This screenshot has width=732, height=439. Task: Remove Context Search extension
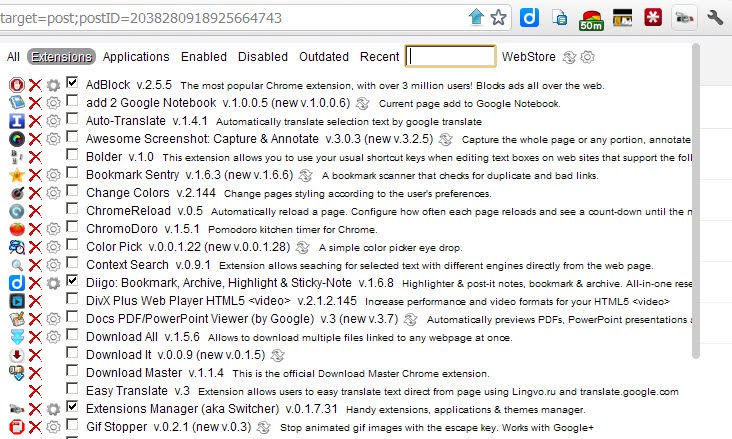coord(35,265)
